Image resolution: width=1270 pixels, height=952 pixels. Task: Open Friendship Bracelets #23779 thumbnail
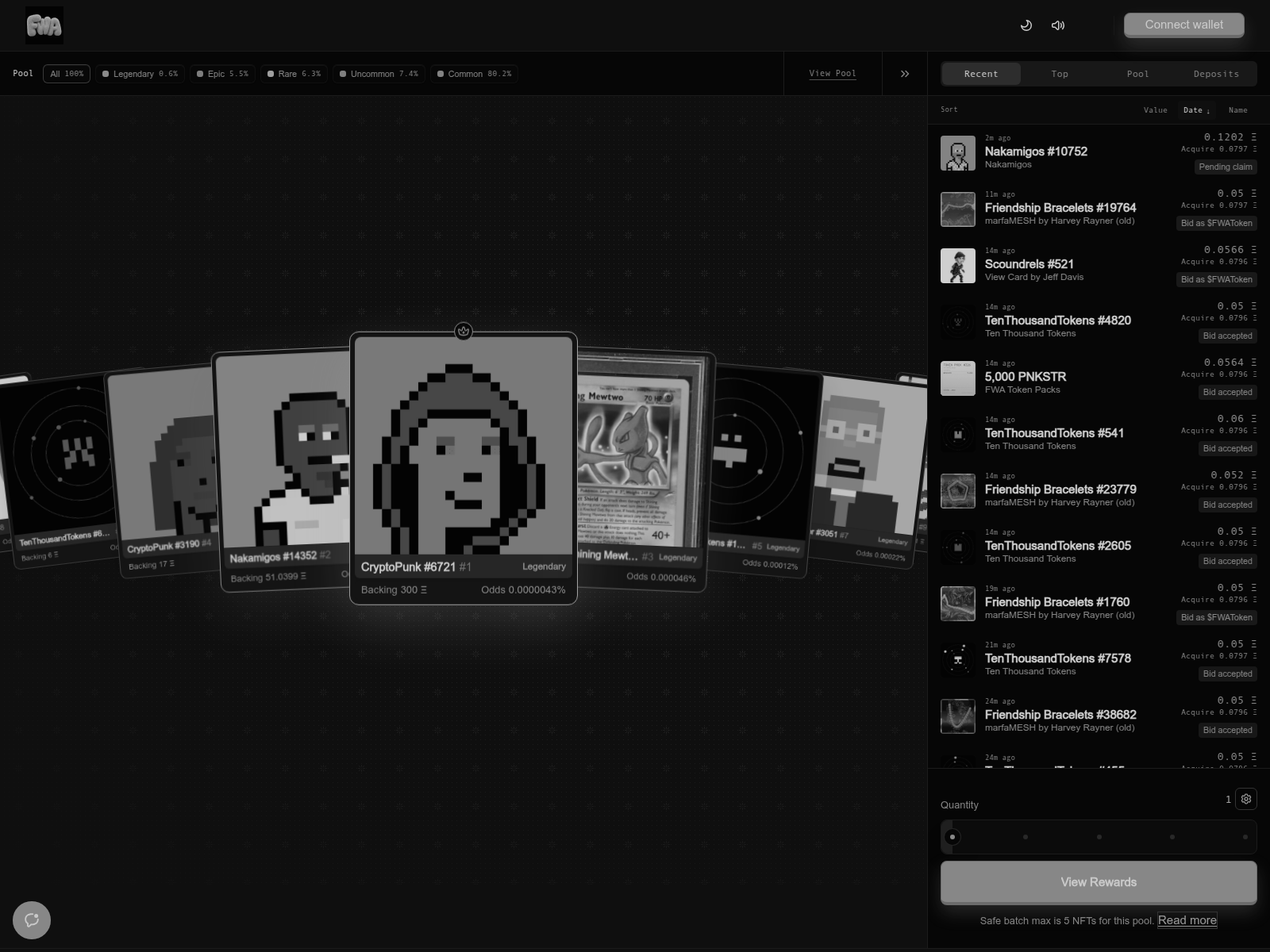[958, 491]
